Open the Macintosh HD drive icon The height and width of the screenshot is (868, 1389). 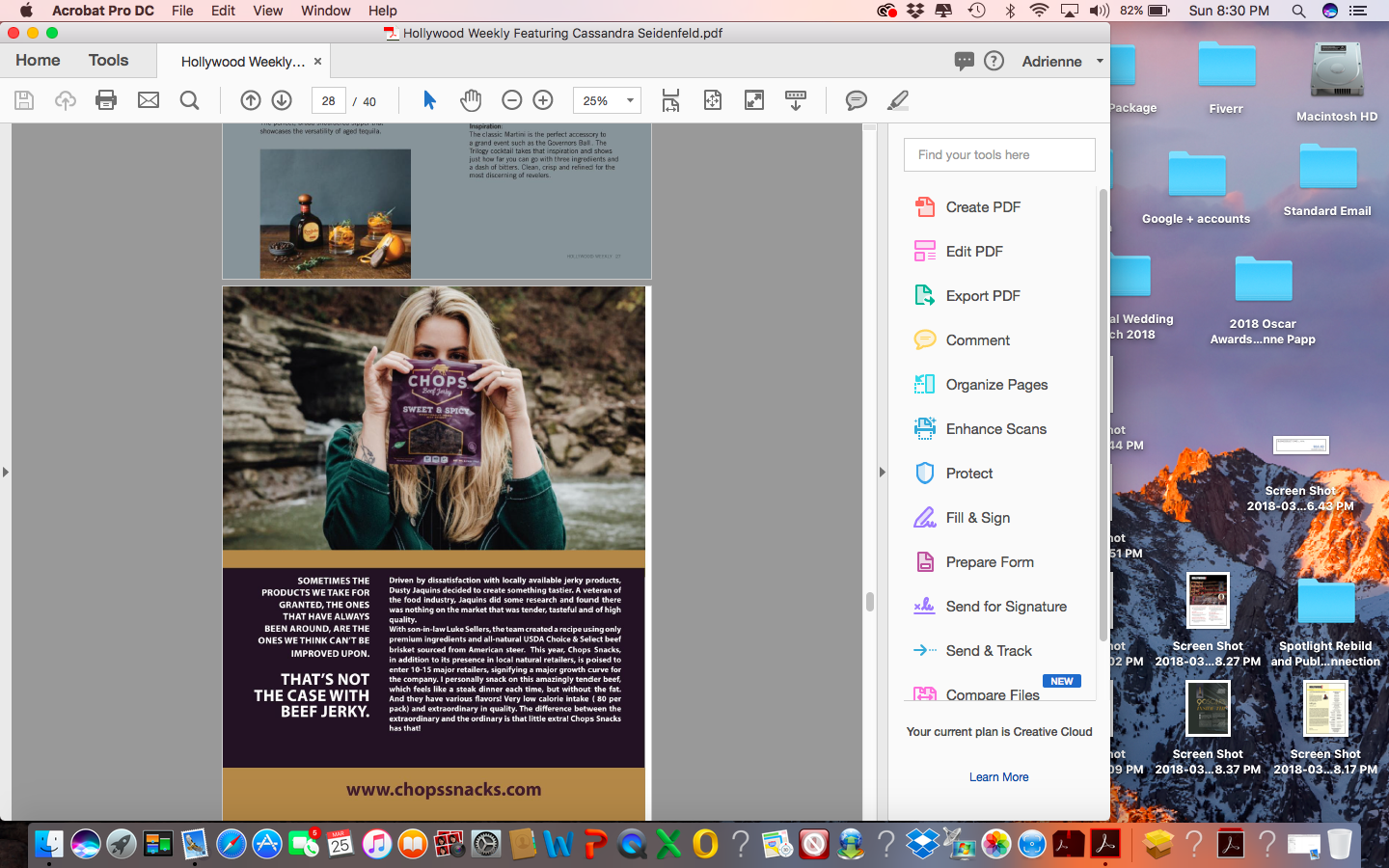1336,81
